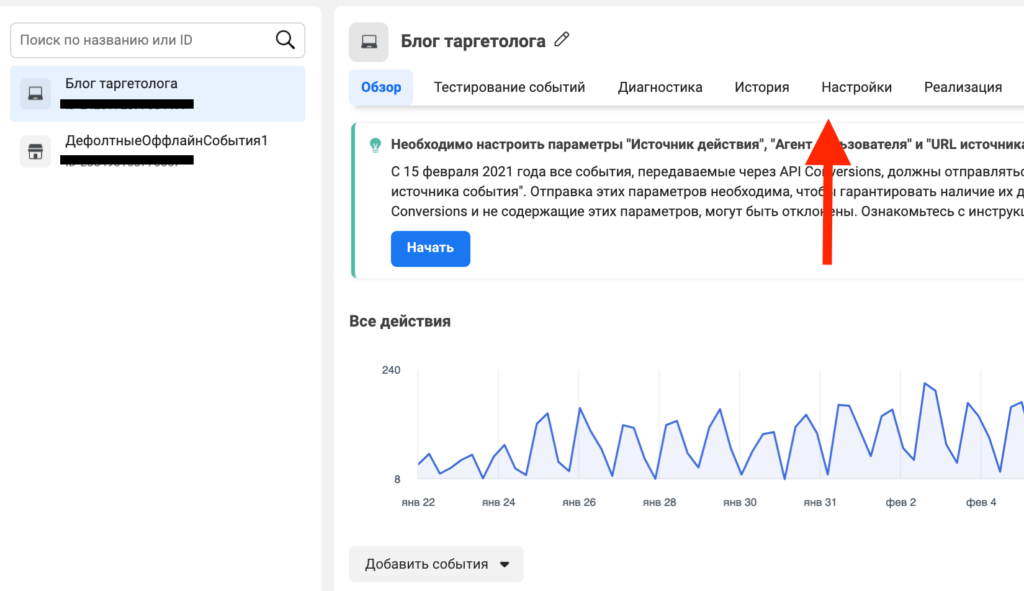Click the magnifying glass search icon
This screenshot has height=591, width=1024.
285,40
